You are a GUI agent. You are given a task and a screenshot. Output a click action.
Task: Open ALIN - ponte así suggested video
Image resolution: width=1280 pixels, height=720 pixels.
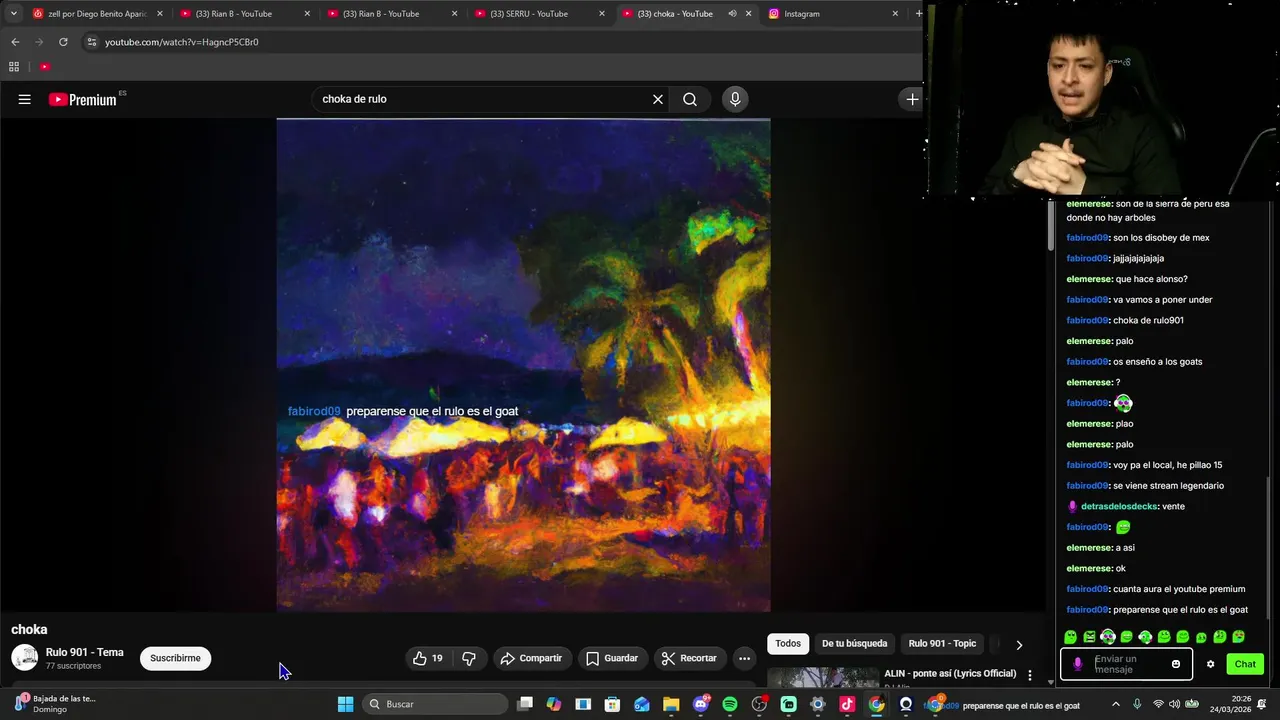pos(950,673)
